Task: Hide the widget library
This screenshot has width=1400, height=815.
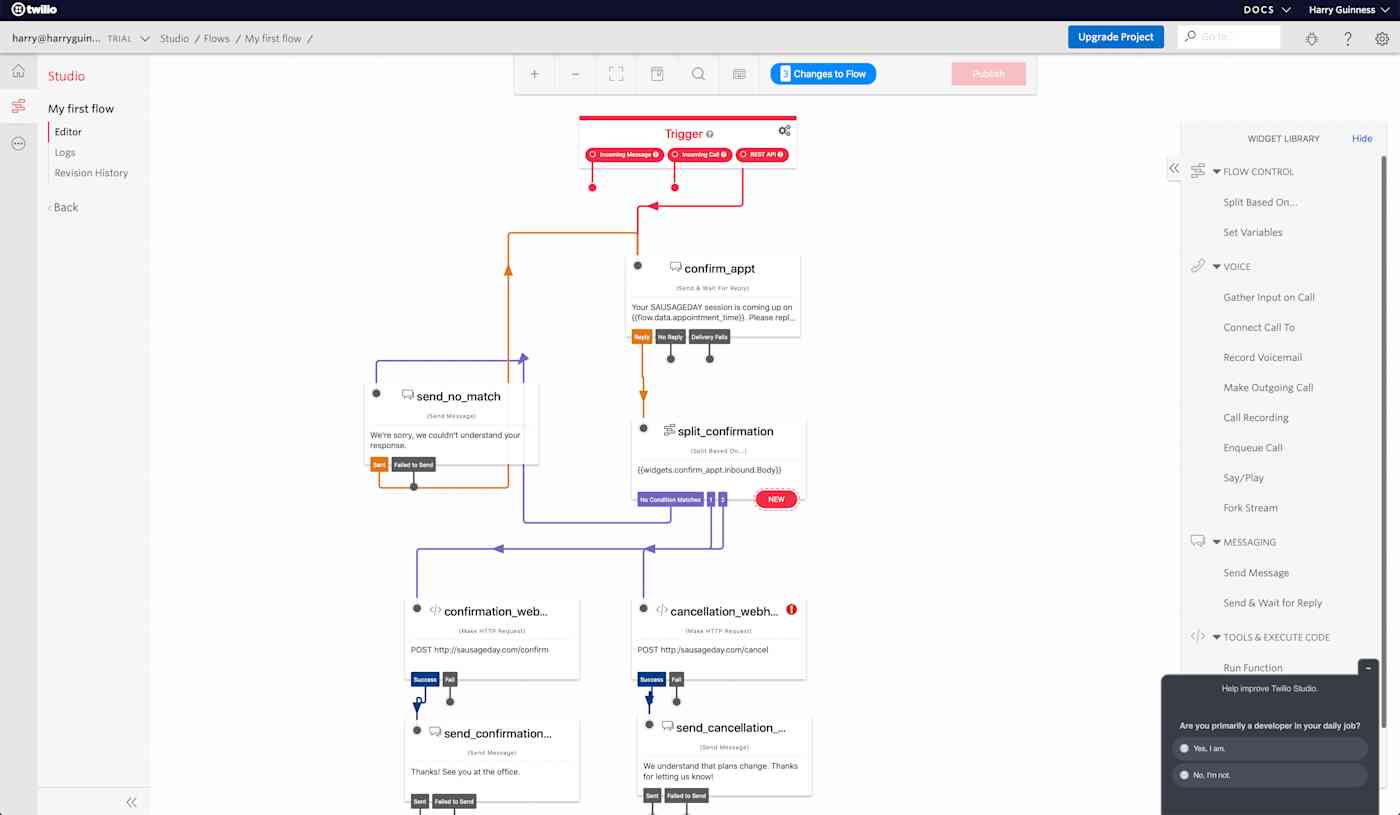Action: [1362, 139]
